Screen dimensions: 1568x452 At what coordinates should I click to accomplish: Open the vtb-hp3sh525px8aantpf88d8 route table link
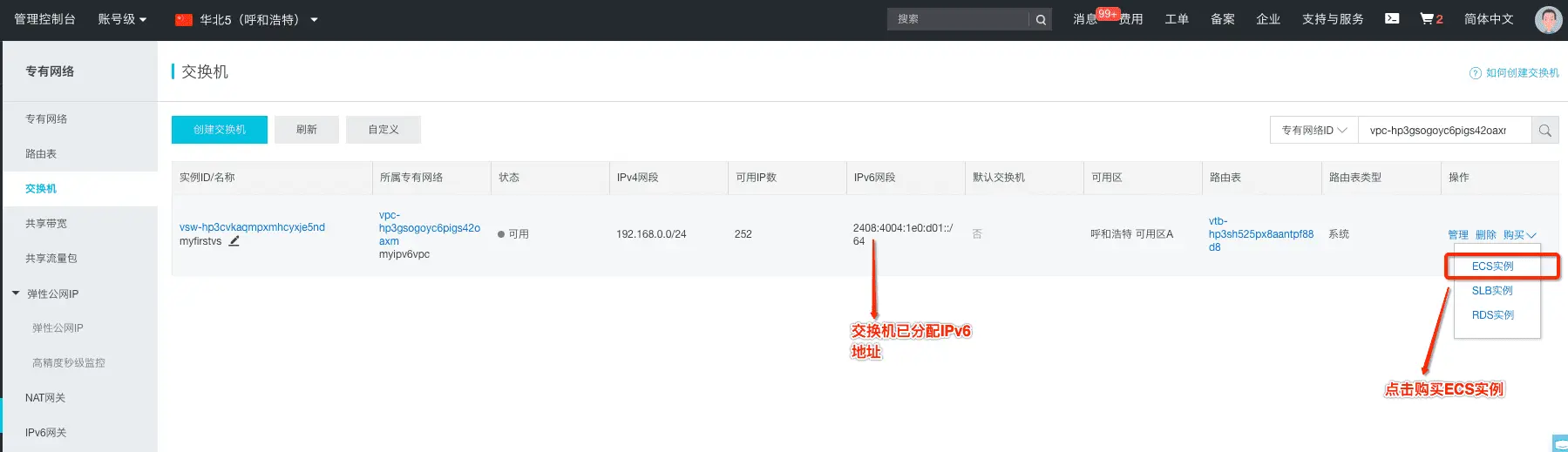pos(1260,234)
